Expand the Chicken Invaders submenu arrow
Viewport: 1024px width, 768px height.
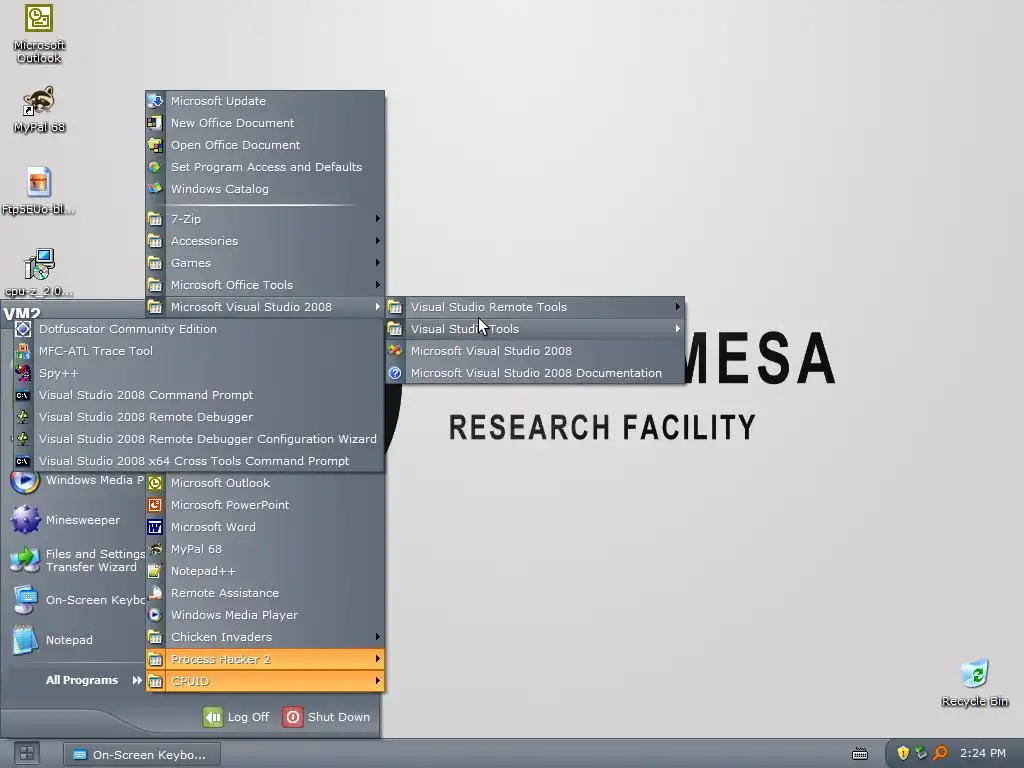click(x=377, y=637)
